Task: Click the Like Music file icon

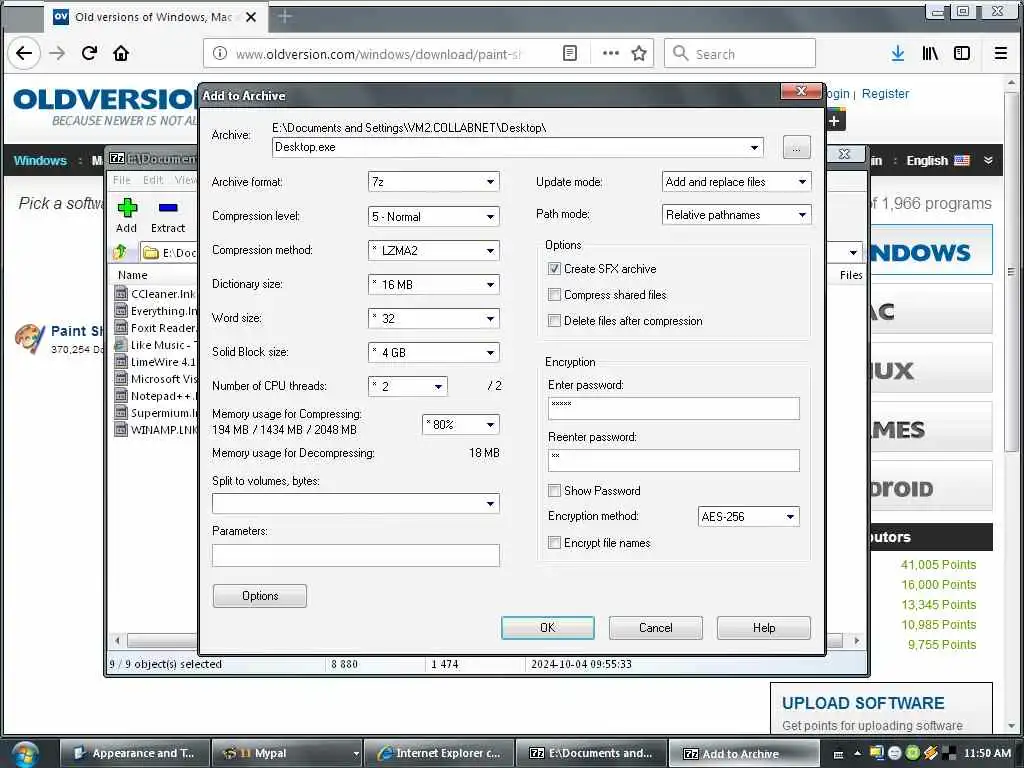Action: point(121,344)
